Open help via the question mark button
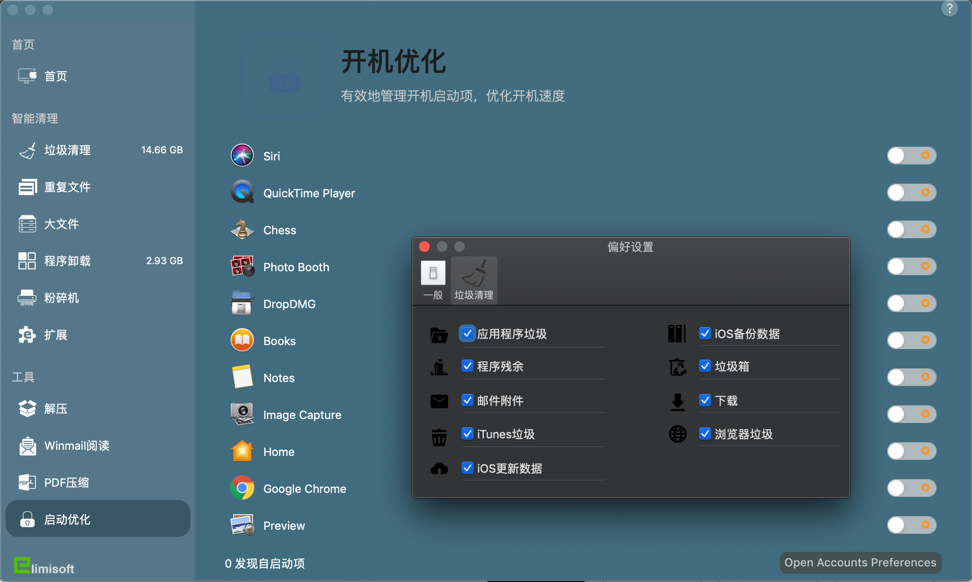 (948, 10)
